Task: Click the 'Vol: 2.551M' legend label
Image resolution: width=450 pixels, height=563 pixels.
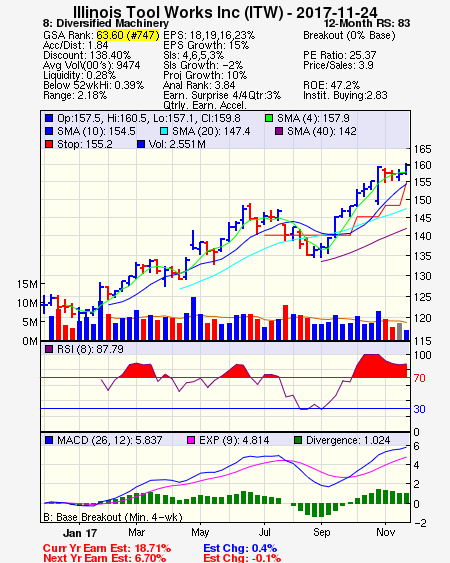Action: click(177, 144)
